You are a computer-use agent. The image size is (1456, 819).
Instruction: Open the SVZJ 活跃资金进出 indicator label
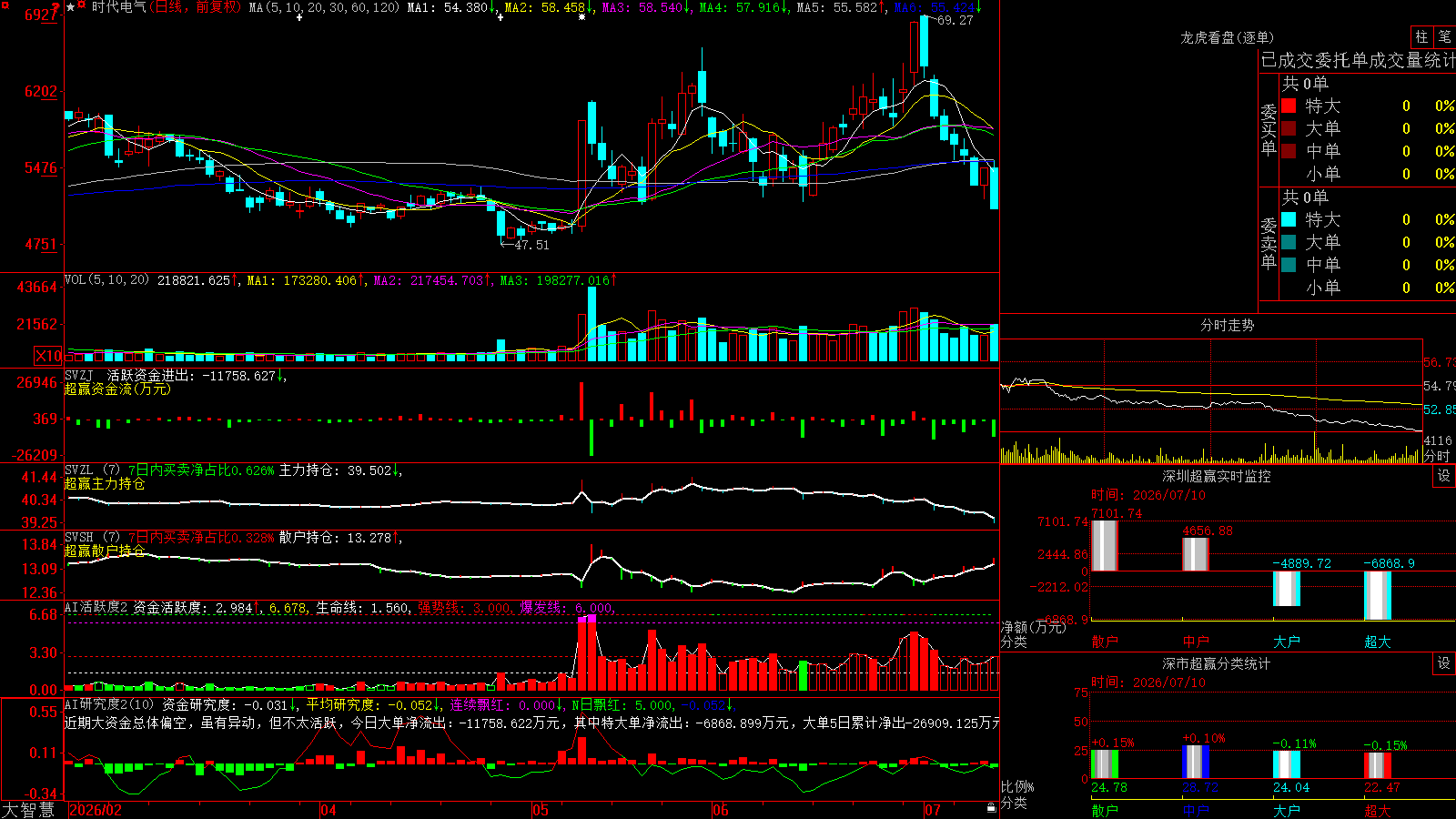[128, 375]
